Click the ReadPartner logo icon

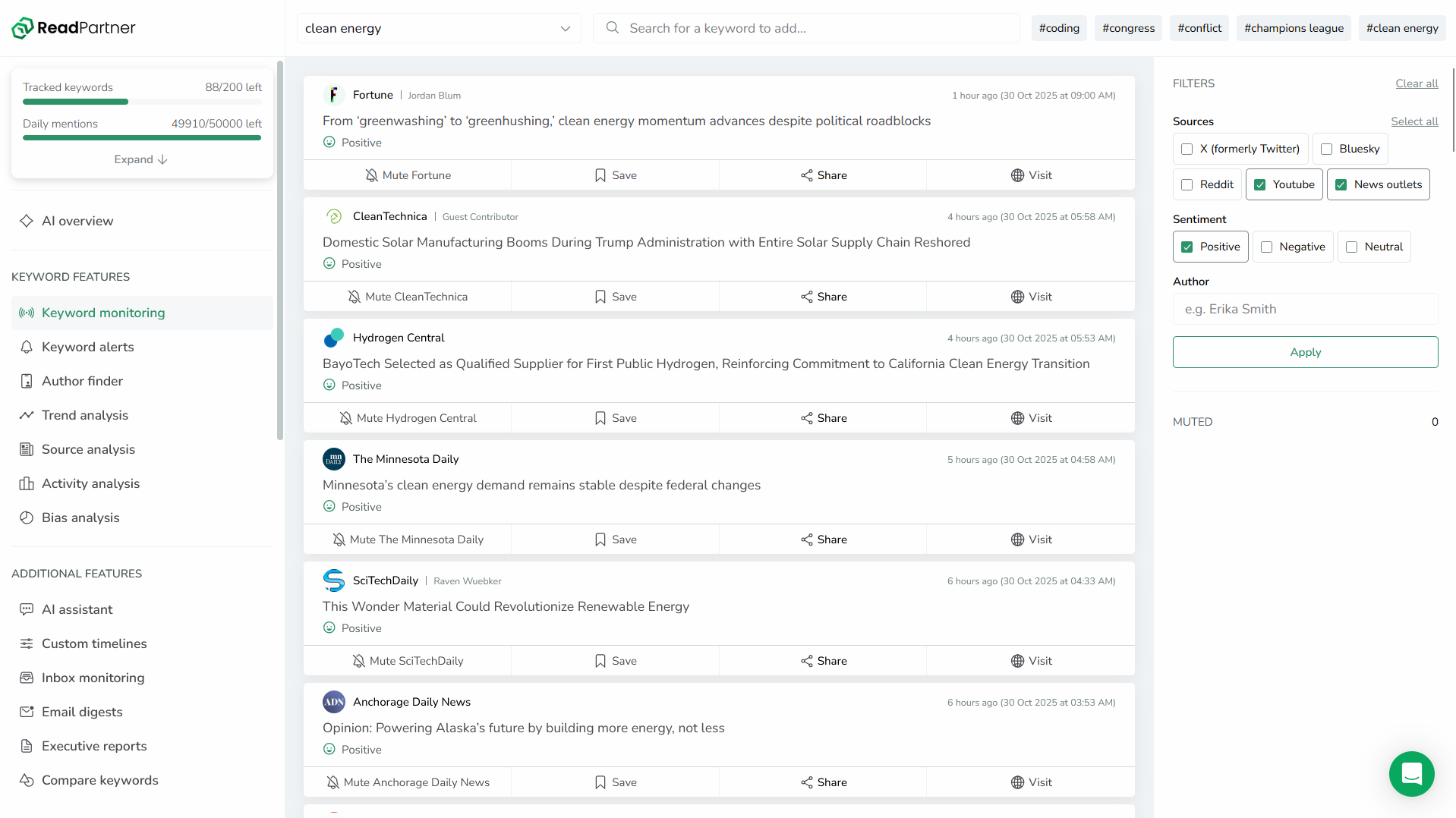(23, 28)
